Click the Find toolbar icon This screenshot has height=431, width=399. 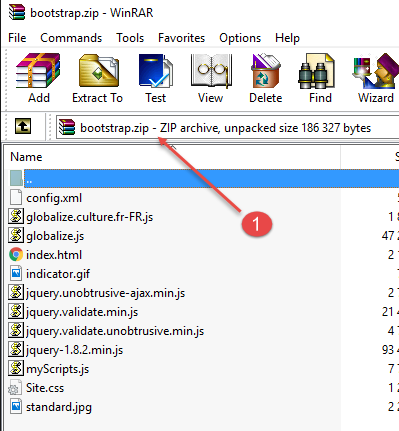pyautogui.click(x=317, y=71)
